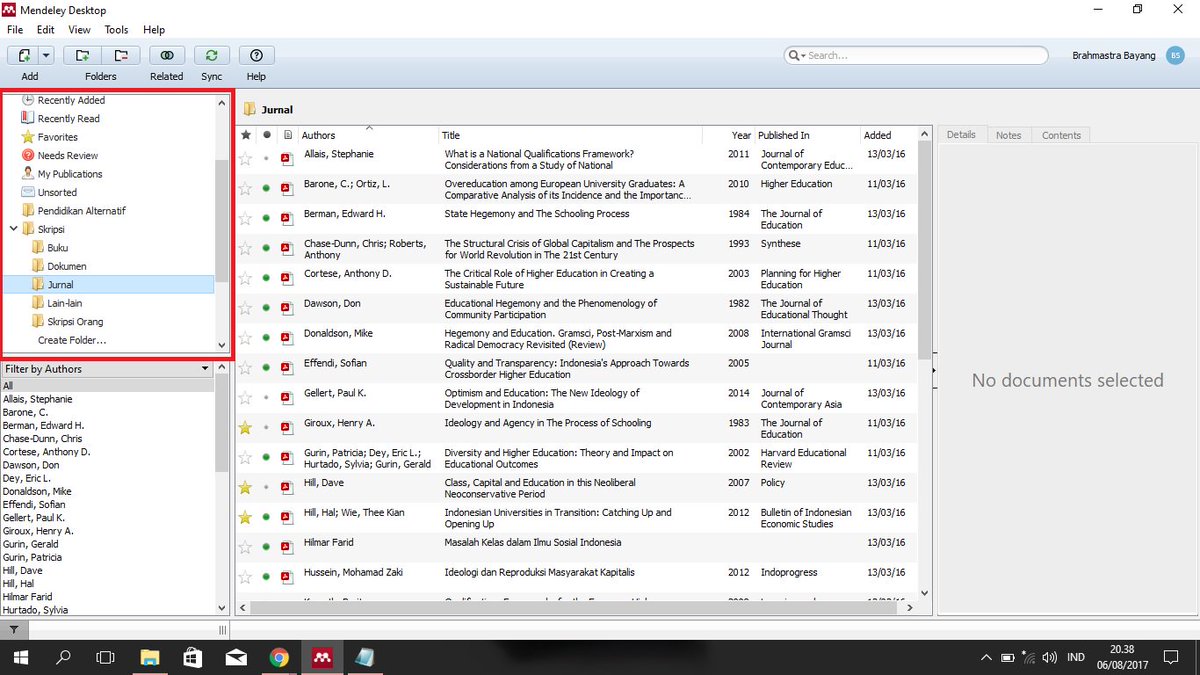Filter by author Giroux, Henry A.

[38, 531]
